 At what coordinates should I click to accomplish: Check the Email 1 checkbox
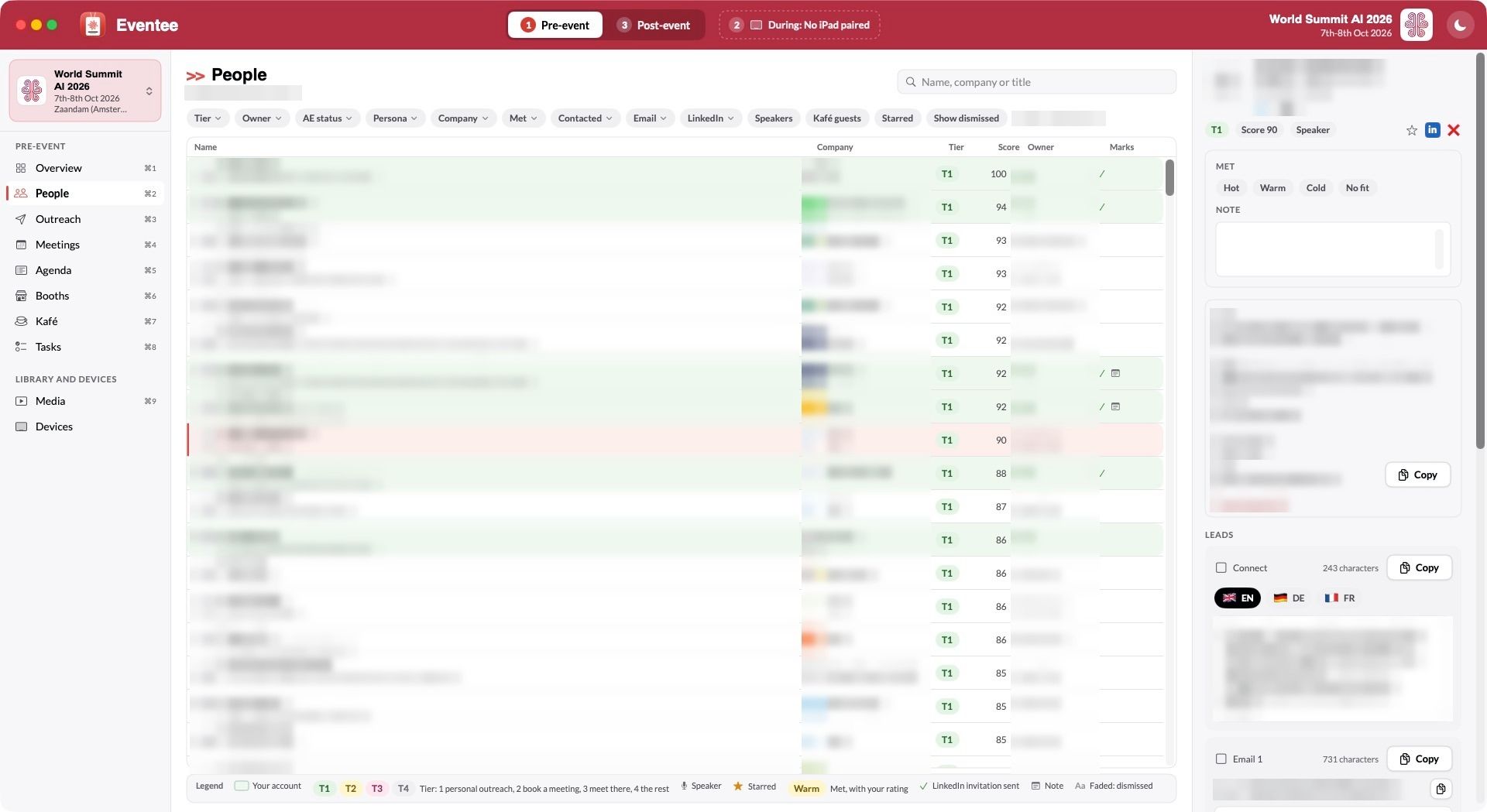tap(1221, 759)
